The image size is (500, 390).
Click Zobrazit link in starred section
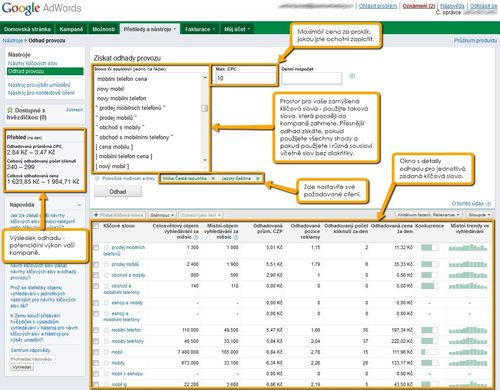click(74, 110)
